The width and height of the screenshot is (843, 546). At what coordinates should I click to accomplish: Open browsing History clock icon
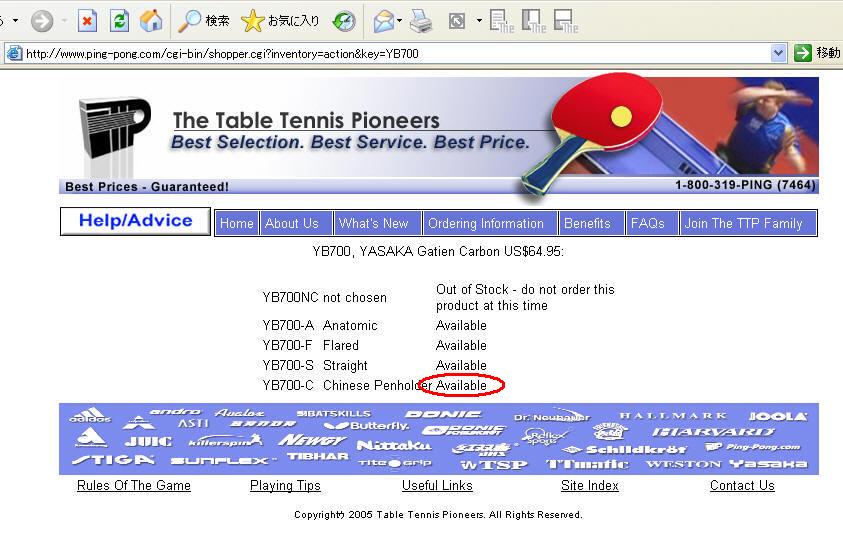[344, 21]
